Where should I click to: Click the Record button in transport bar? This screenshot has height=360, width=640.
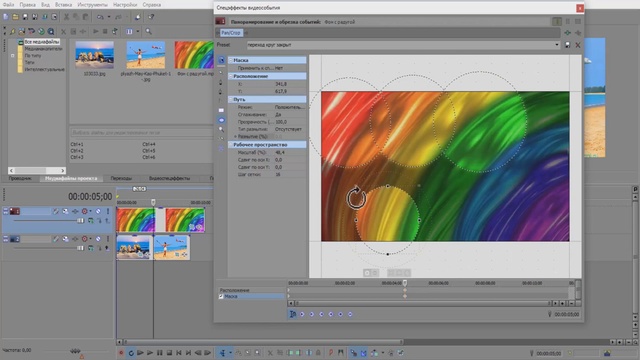pos(121,353)
